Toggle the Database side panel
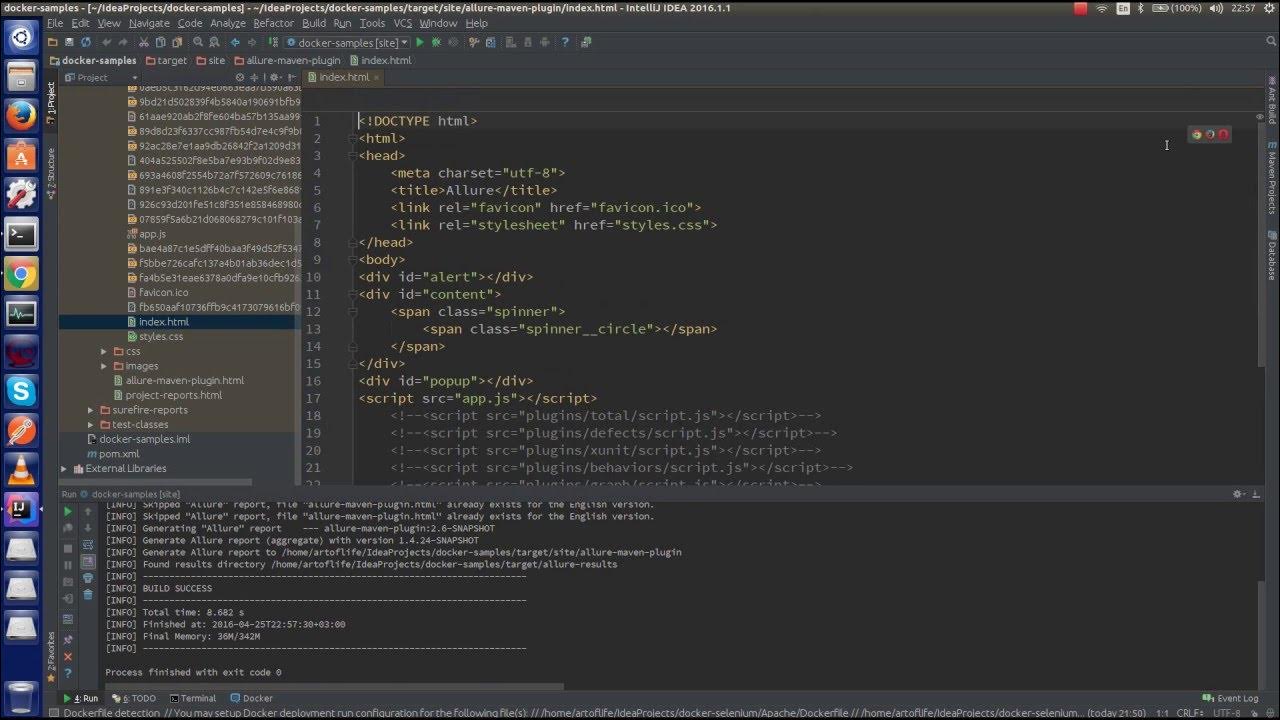Viewport: 1280px width, 720px height. [1272, 256]
